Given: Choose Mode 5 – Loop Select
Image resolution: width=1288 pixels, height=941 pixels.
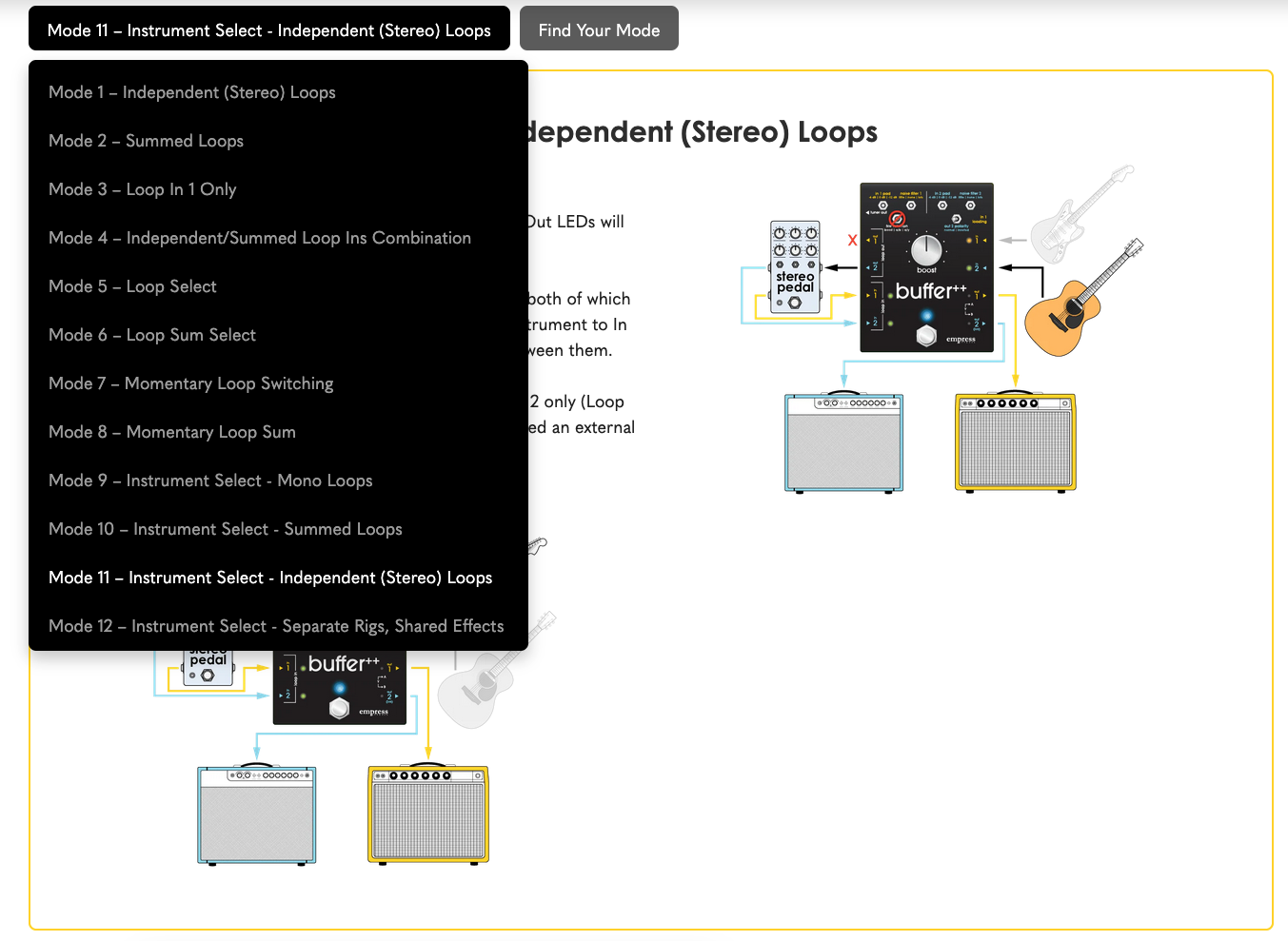Looking at the screenshot, I should click(x=132, y=286).
